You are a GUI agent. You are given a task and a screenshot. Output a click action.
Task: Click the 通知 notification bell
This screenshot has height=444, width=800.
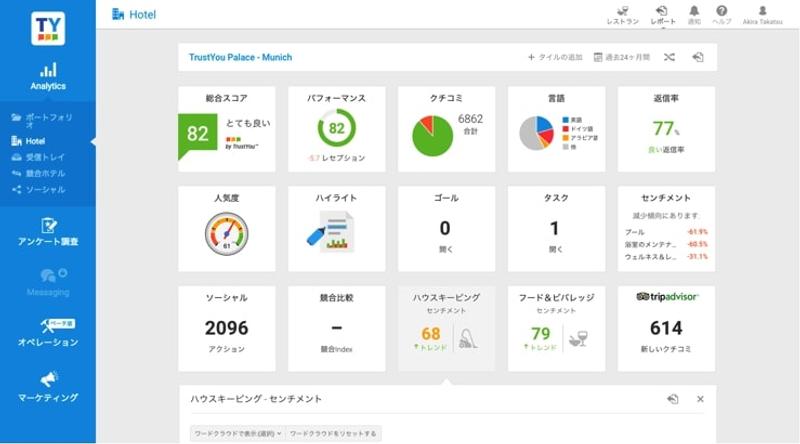pyautogui.click(x=694, y=14)
